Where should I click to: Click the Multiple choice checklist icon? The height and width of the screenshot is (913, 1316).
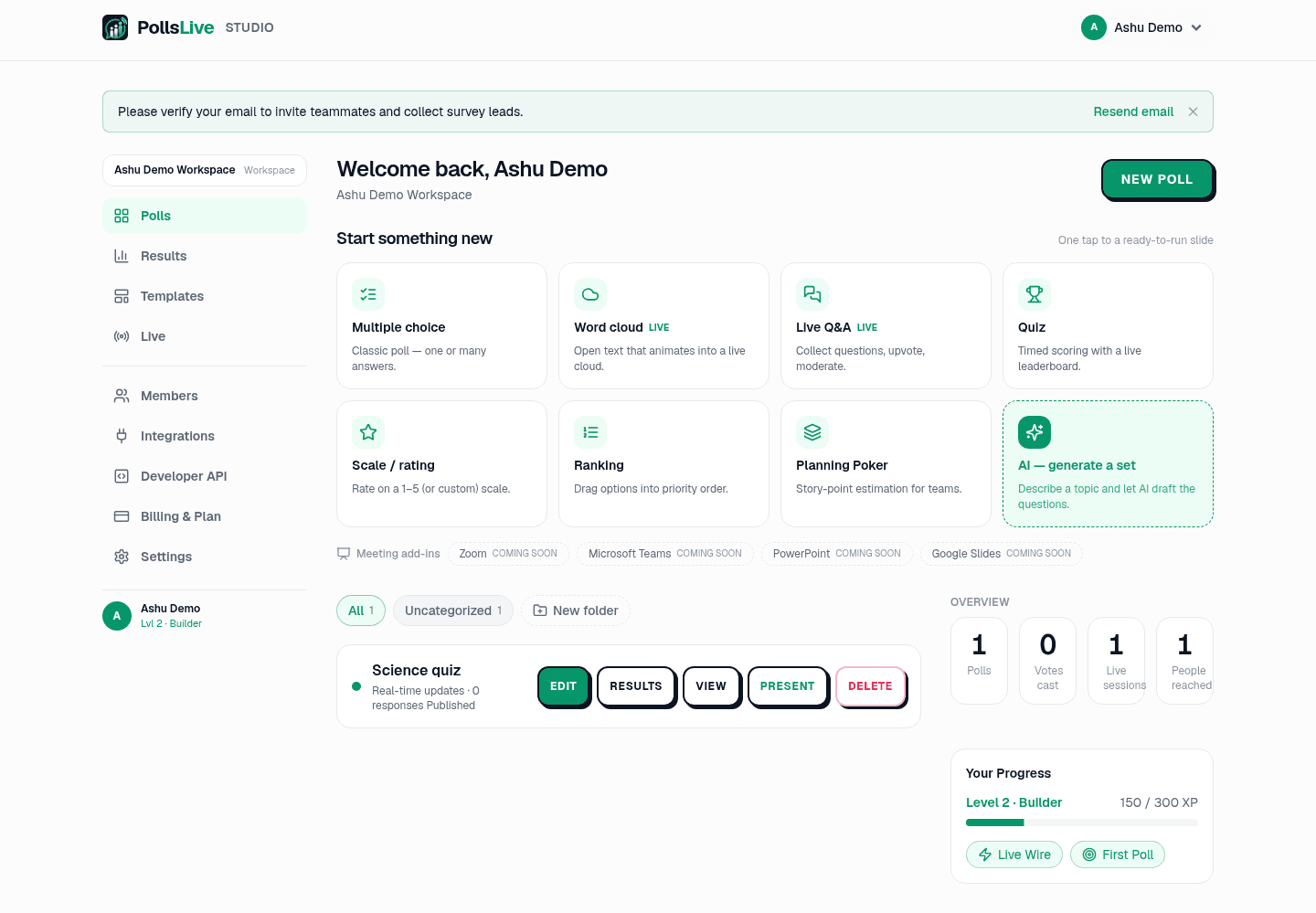pos(368,294)
